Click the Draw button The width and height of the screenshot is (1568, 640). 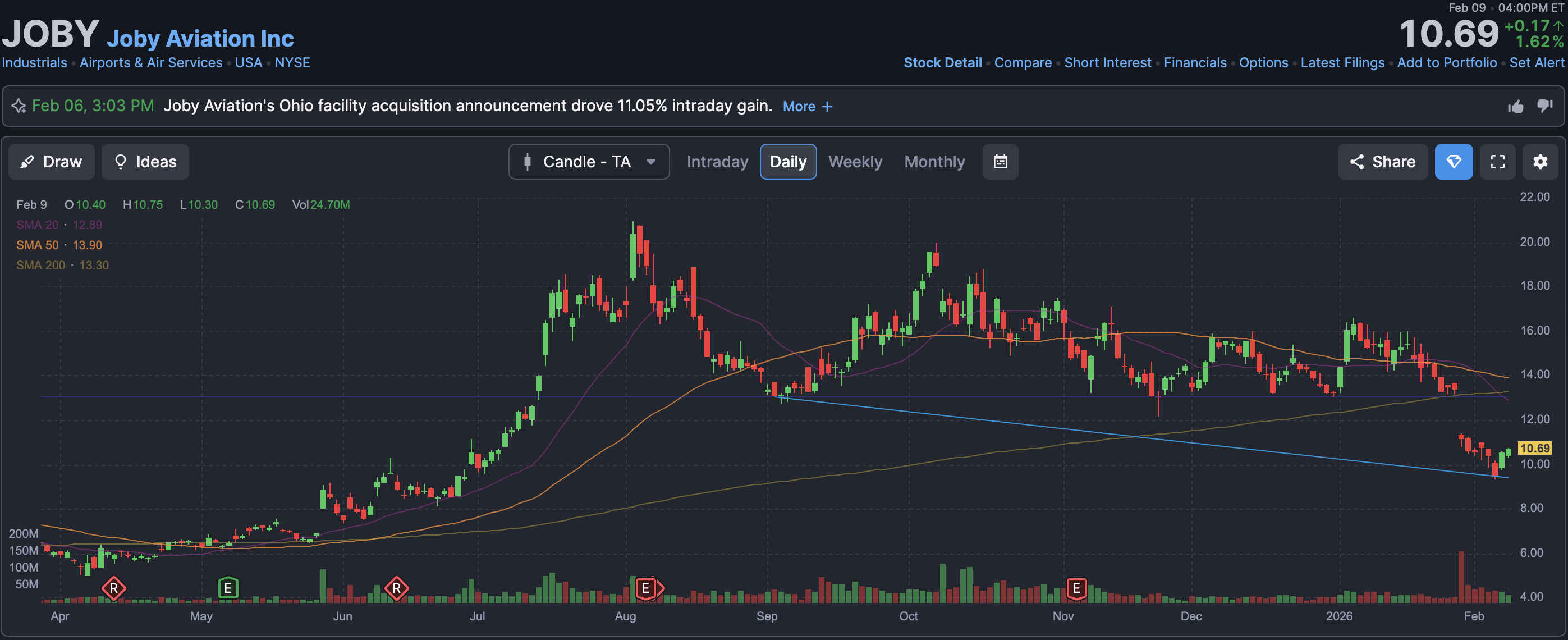pos(51,162)
